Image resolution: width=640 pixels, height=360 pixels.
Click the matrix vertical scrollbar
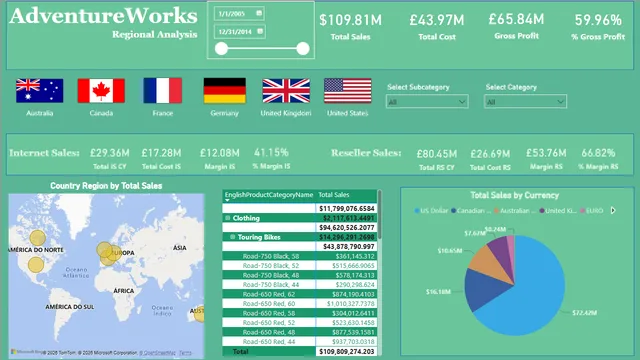pos(380,214)
